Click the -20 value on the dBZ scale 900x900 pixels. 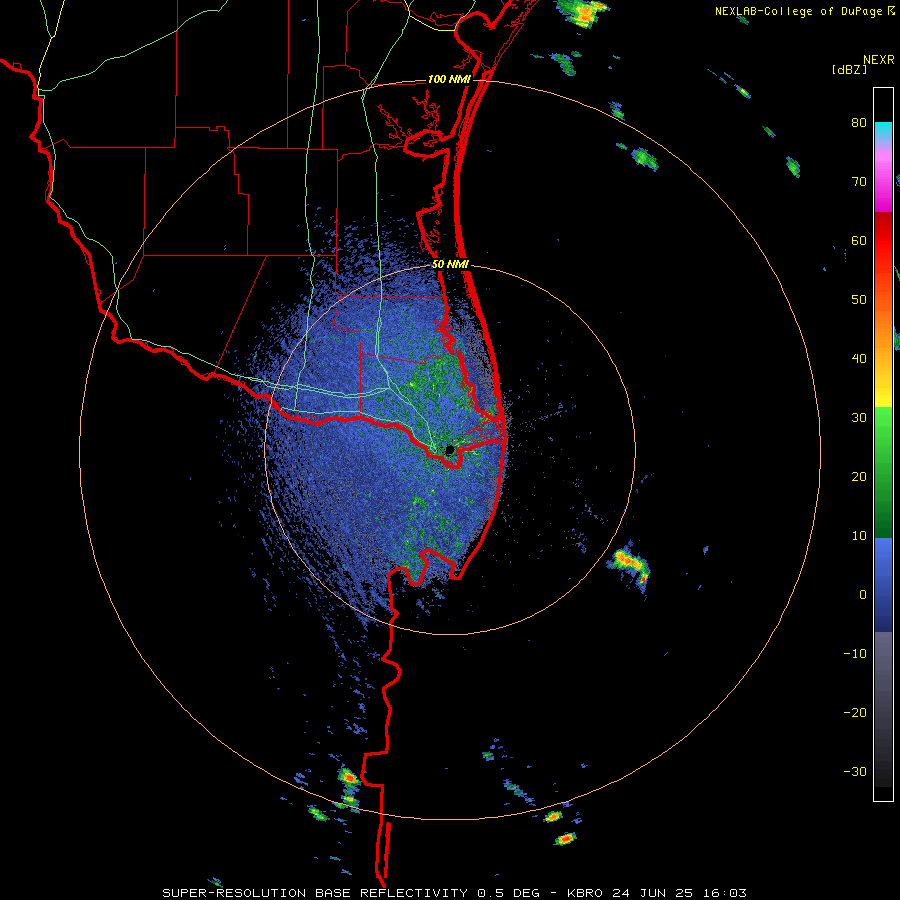pos(855,712)
